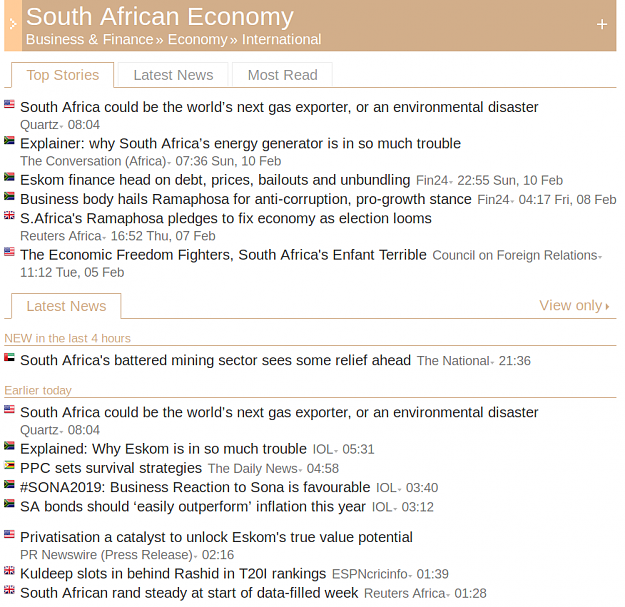Expand the View only option
625x607 pixels.
[574, 306]
